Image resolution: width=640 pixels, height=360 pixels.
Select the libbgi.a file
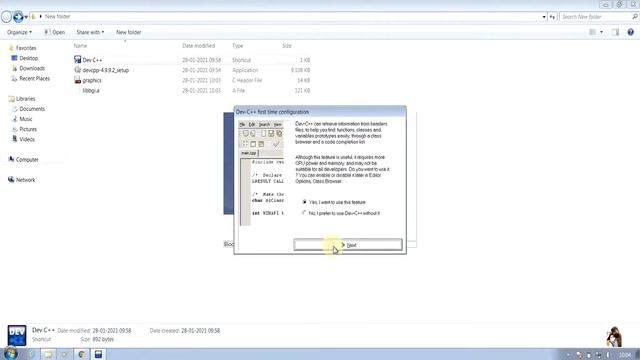click(x=91, y=91)
